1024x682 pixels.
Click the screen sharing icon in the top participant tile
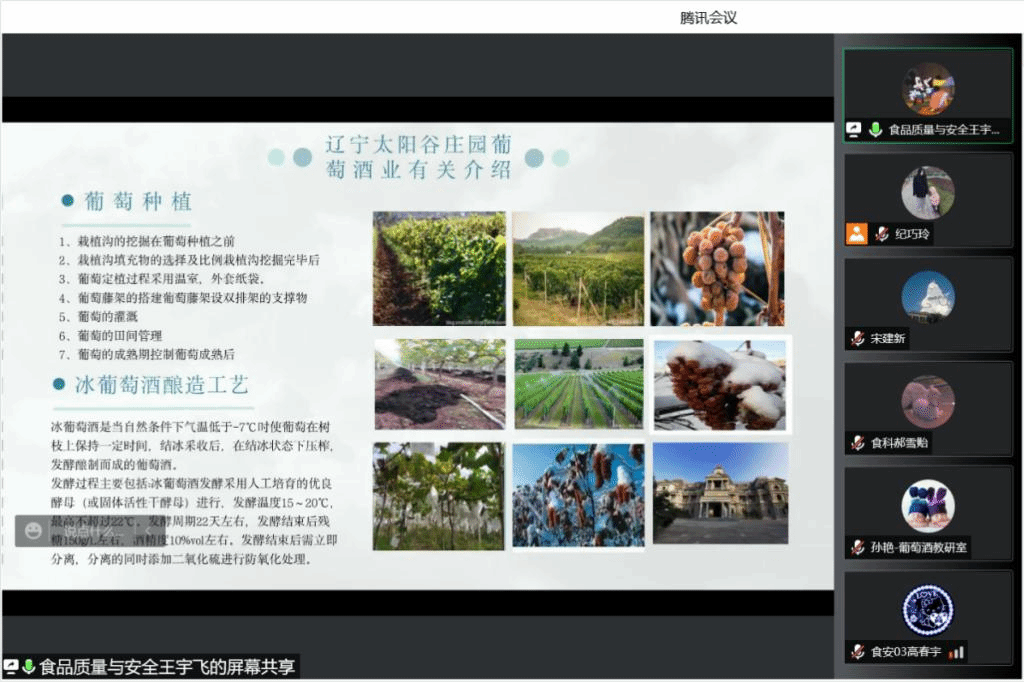tap(854, 130)
